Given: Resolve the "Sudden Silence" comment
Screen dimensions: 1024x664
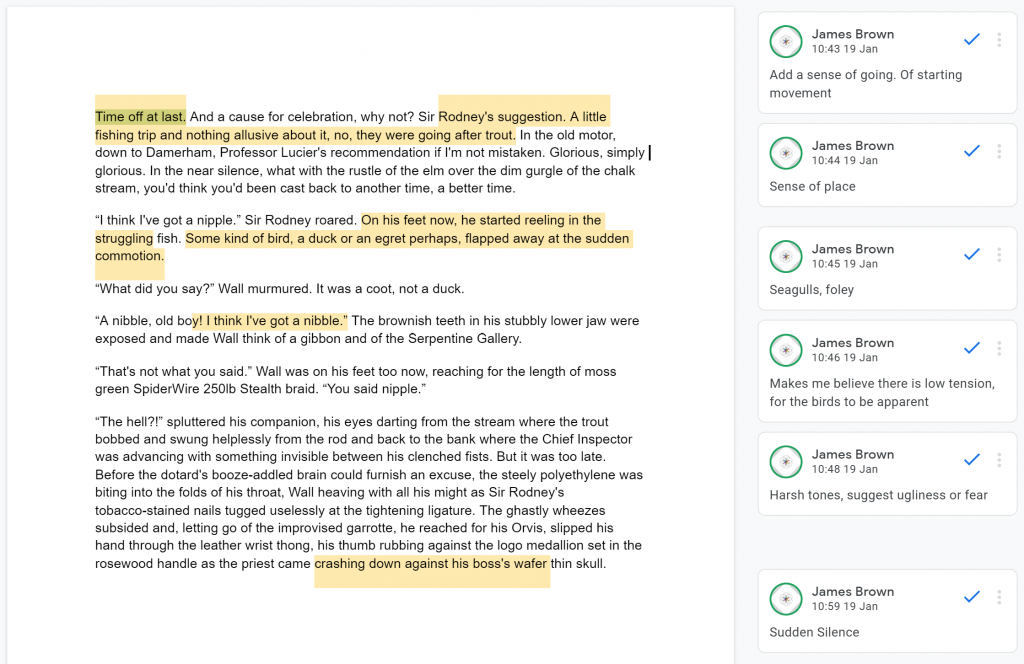Looking at the screenshot, I should pyautogui.click(x=972, y=597).
